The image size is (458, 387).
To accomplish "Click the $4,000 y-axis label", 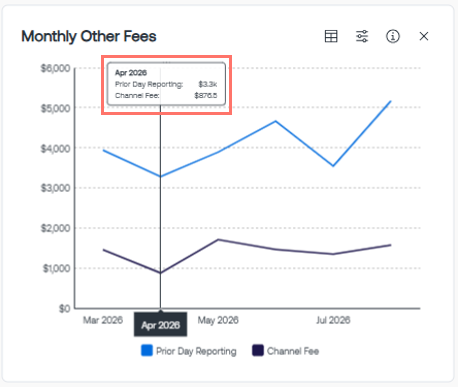I will coord(55,148).
